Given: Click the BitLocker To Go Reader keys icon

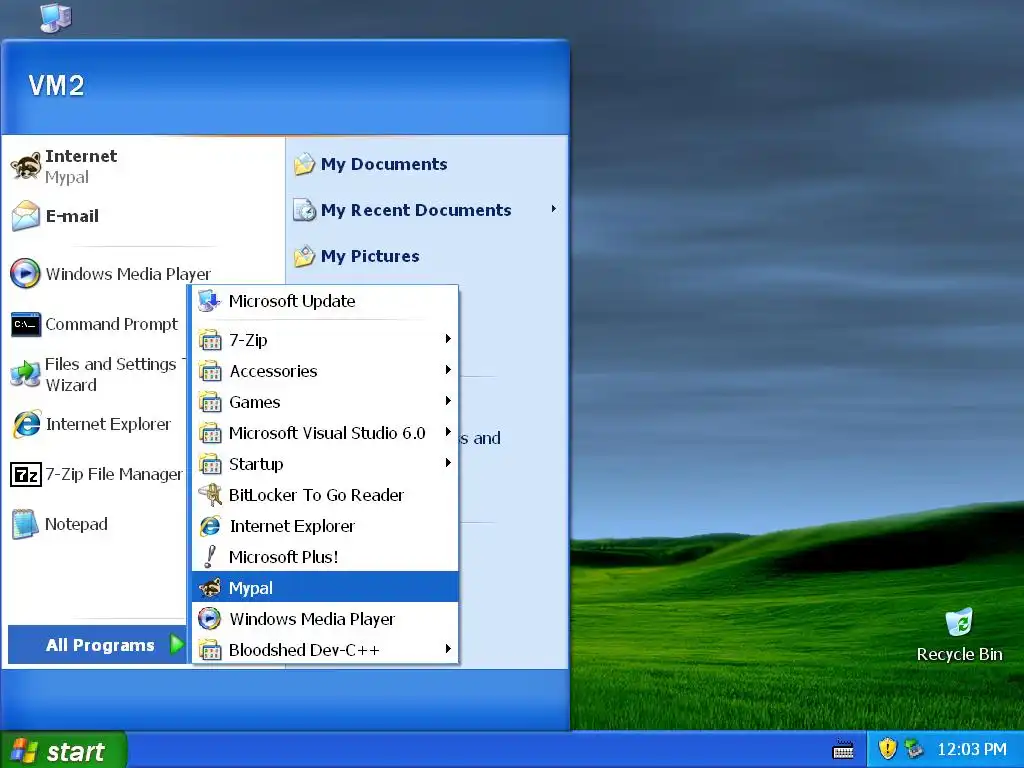Looking at the screenshot, I should [x=210, y=495].
